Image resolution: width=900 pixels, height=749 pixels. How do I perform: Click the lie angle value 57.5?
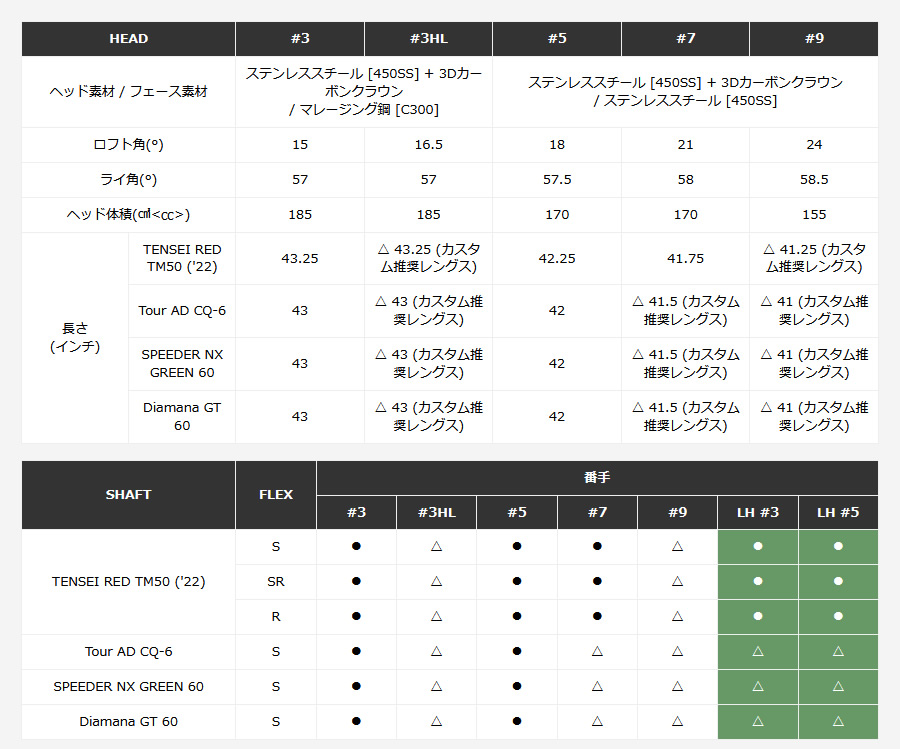pos(557,180)
